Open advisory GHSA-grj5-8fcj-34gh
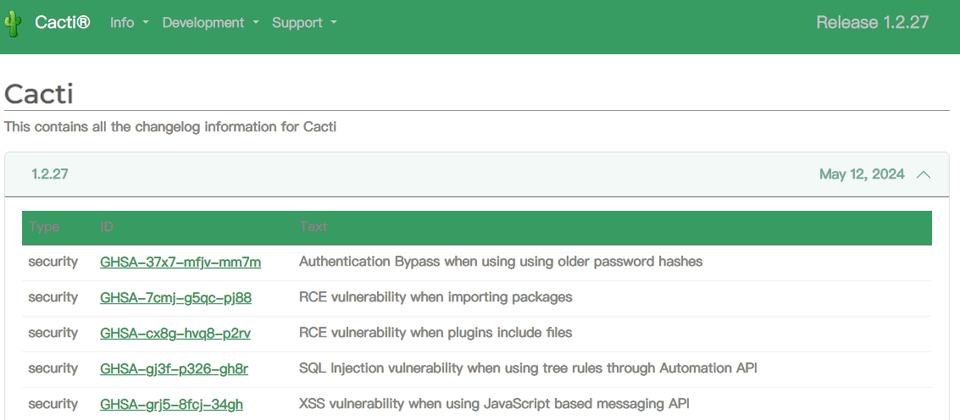 (171, 404)
